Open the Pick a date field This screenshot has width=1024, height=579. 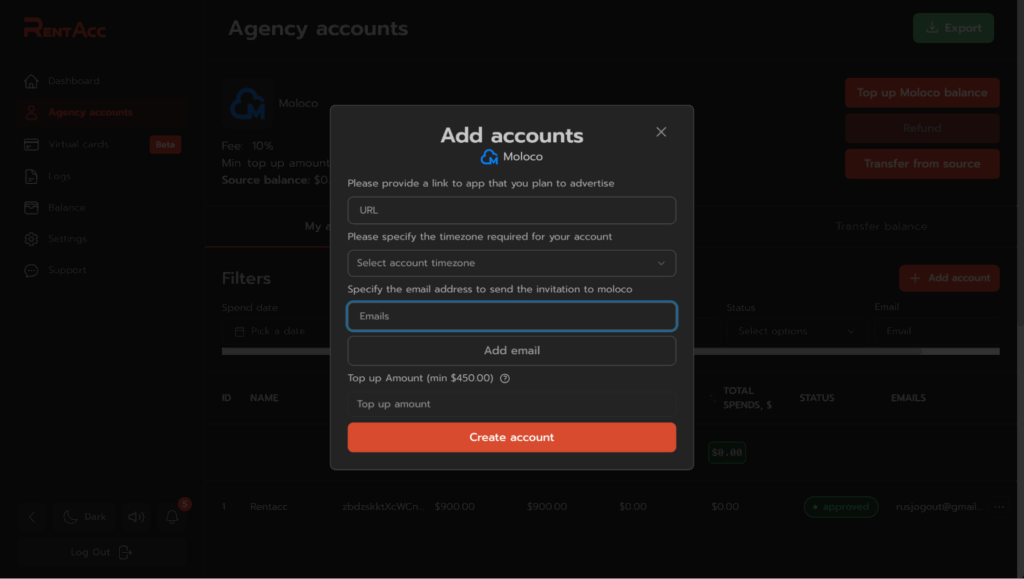coord(277,331)
